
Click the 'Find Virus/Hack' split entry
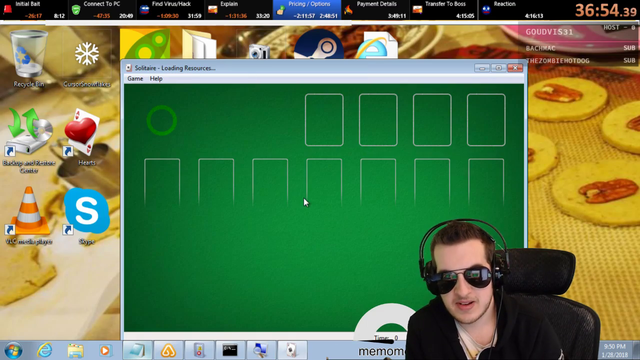[x=170, y=10]
